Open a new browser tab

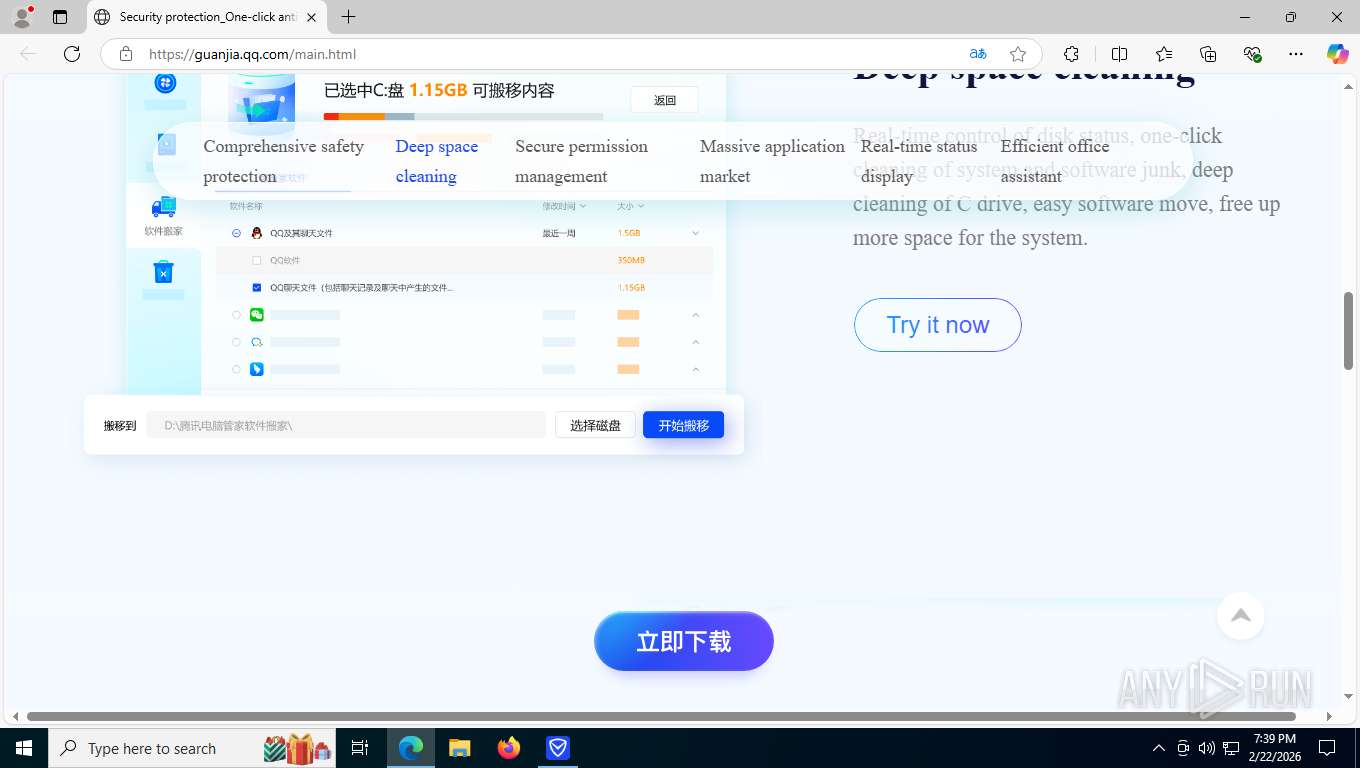coord(348,17)
